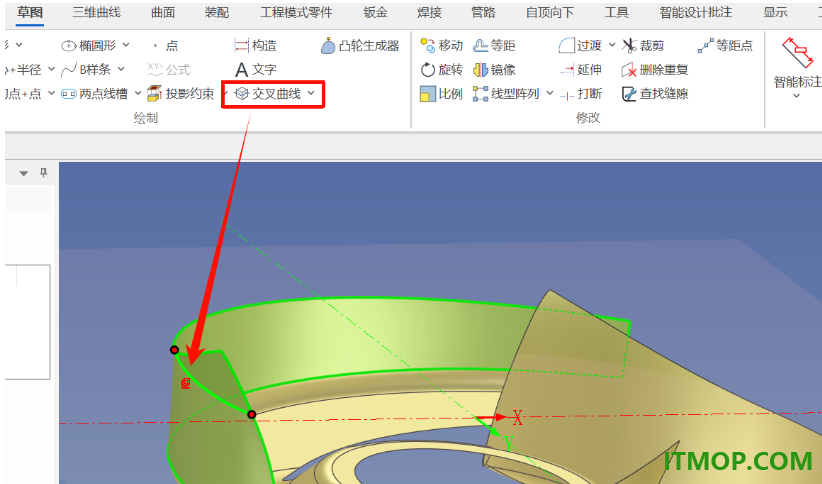The width and height of the screenshot is (822, 484).
Task: Select the 裁剪 trim tool
Action: tap(643, 46)
